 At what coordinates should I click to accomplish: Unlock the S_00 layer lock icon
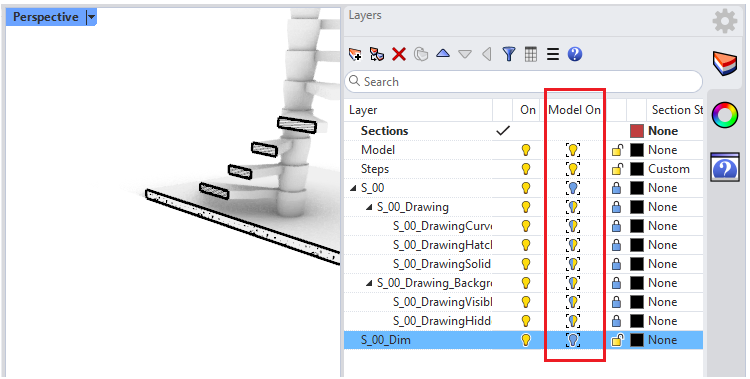click(617, 188)
